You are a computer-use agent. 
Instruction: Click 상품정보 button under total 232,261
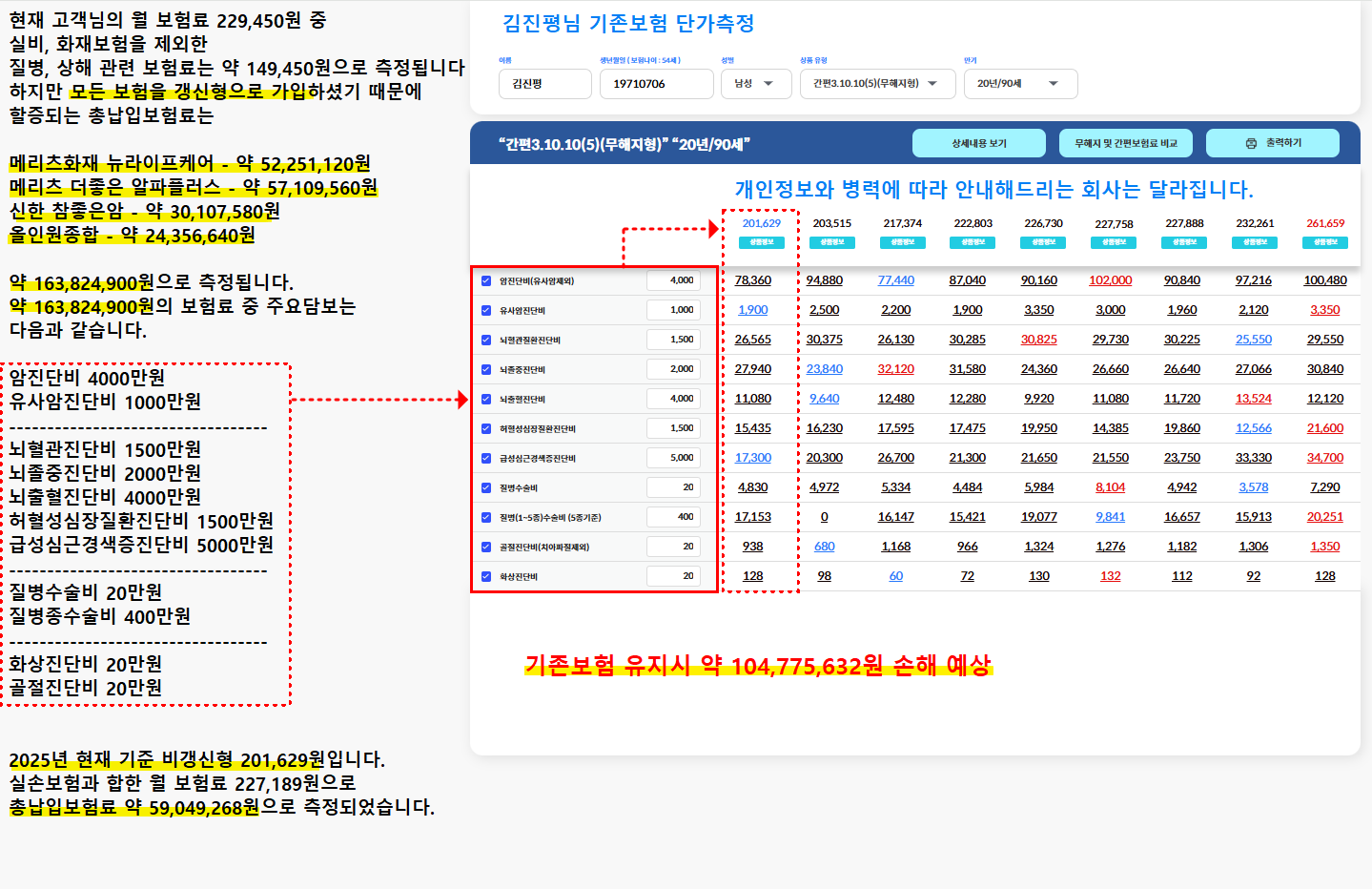(x=1255, y=242)
